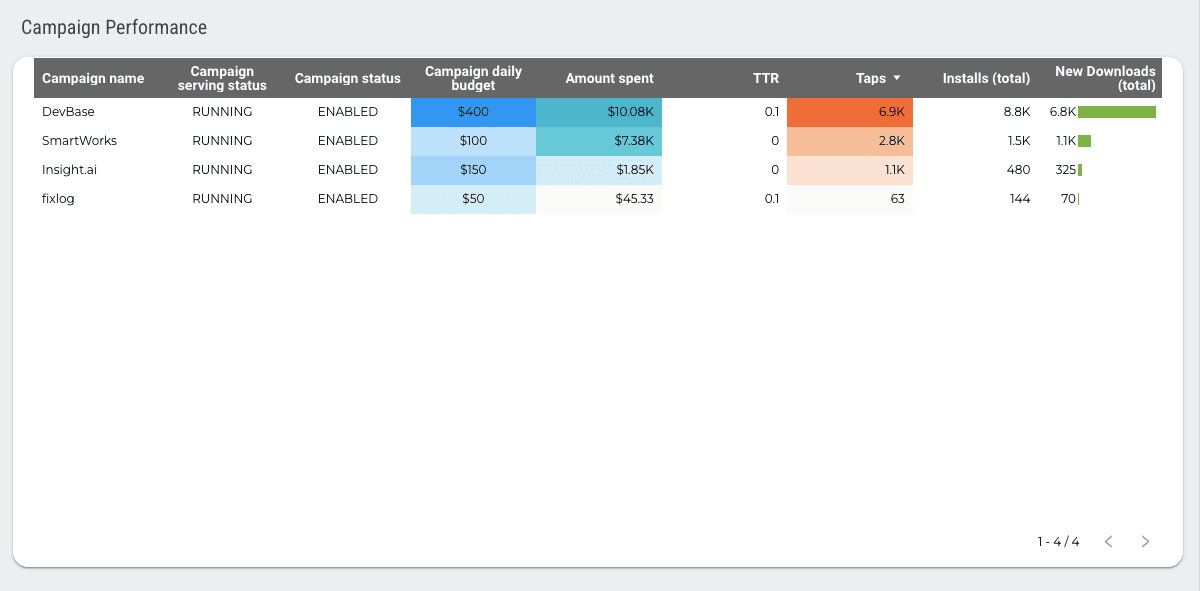Click the Campaign Performance title
The image size is (1200, 591).
(x=114, y=28)
